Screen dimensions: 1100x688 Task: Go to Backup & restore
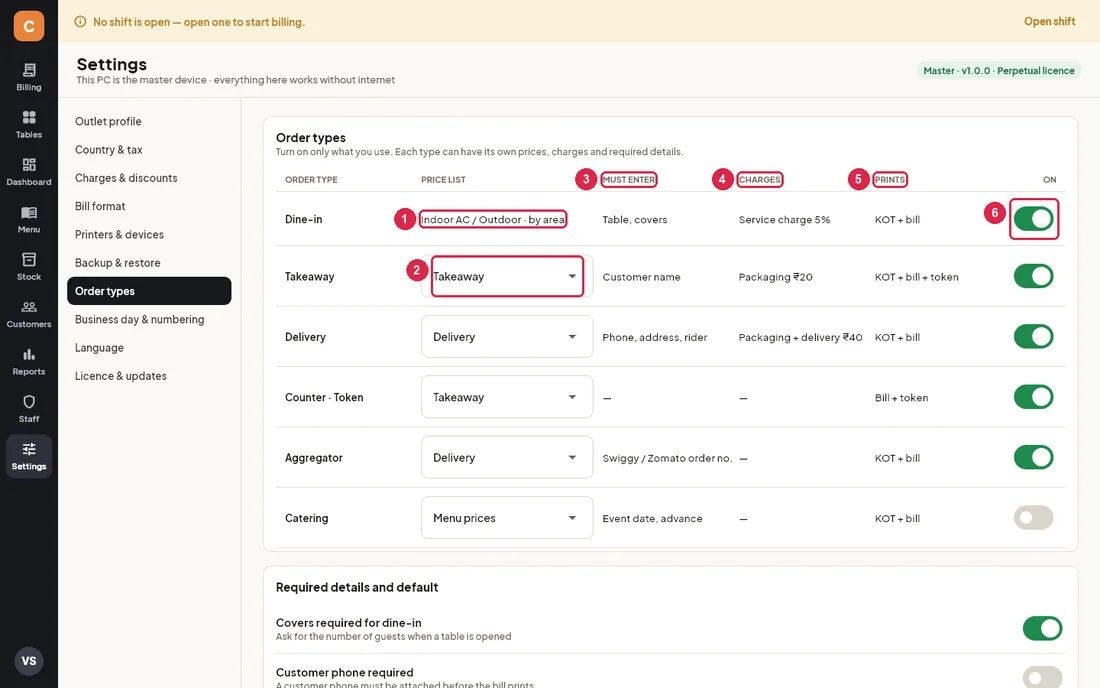(x=149, y=263)
